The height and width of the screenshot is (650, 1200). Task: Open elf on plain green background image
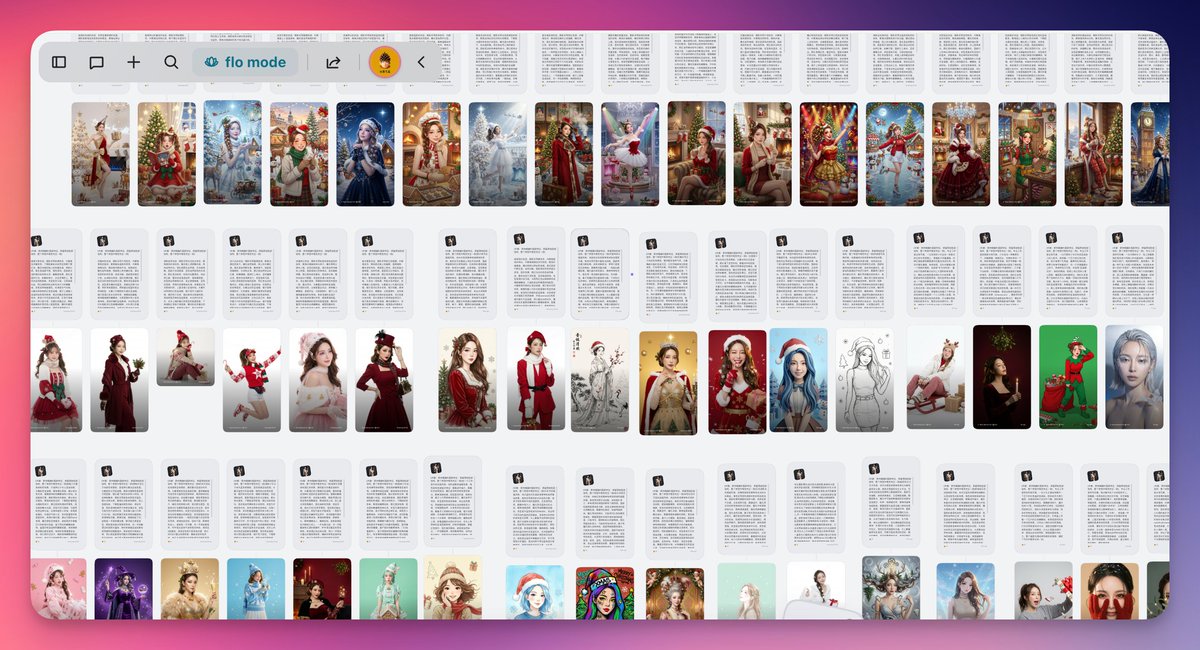pyautogui.click(x=1067, y=377)
